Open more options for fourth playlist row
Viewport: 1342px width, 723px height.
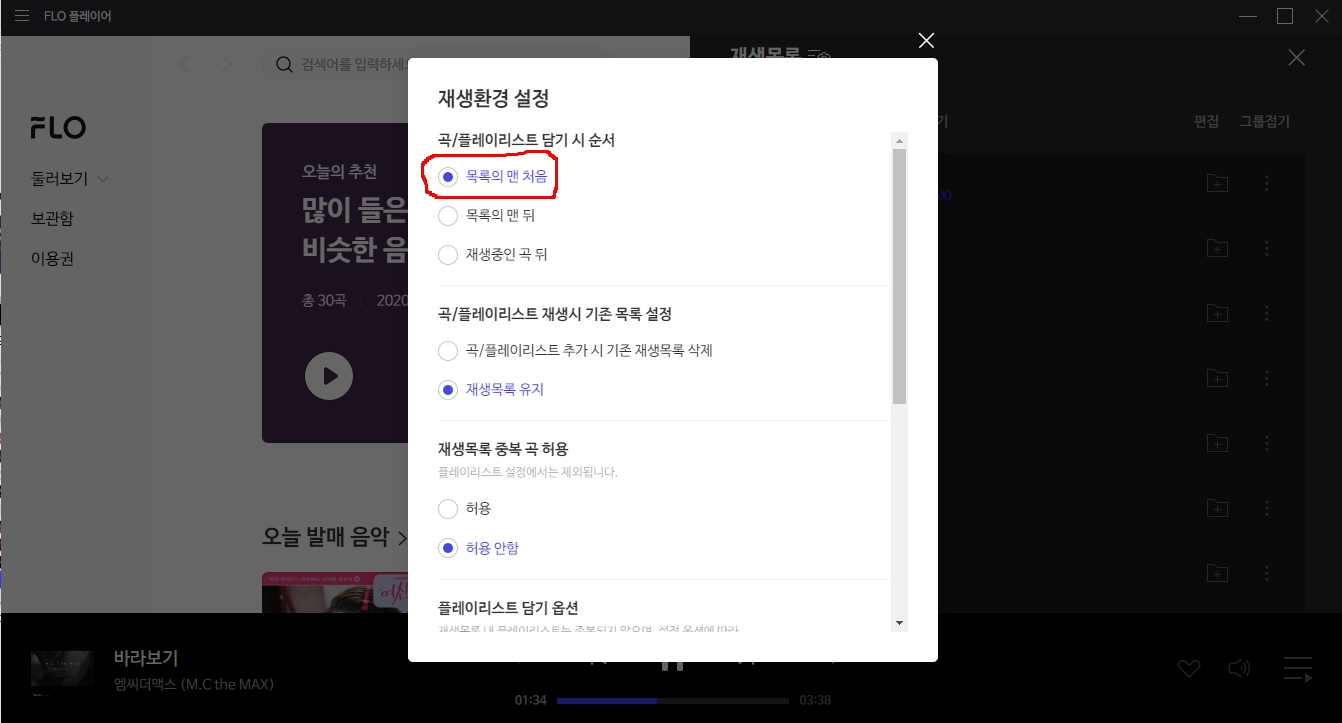(1267, 378)
